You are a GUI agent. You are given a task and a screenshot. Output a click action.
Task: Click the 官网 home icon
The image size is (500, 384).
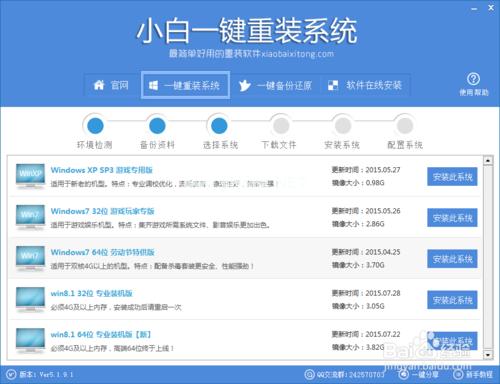[x=99, y=85]
